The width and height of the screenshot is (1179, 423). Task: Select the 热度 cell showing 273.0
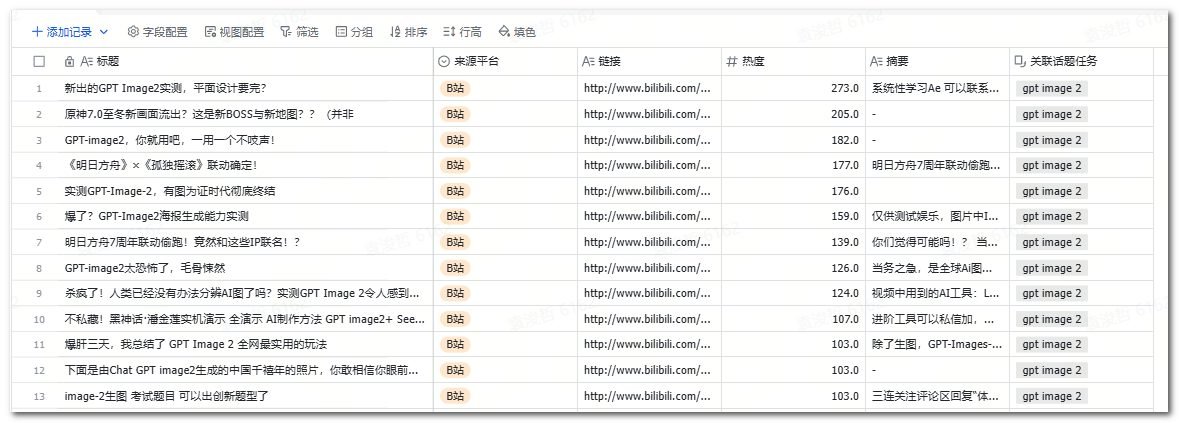[793, 89]
